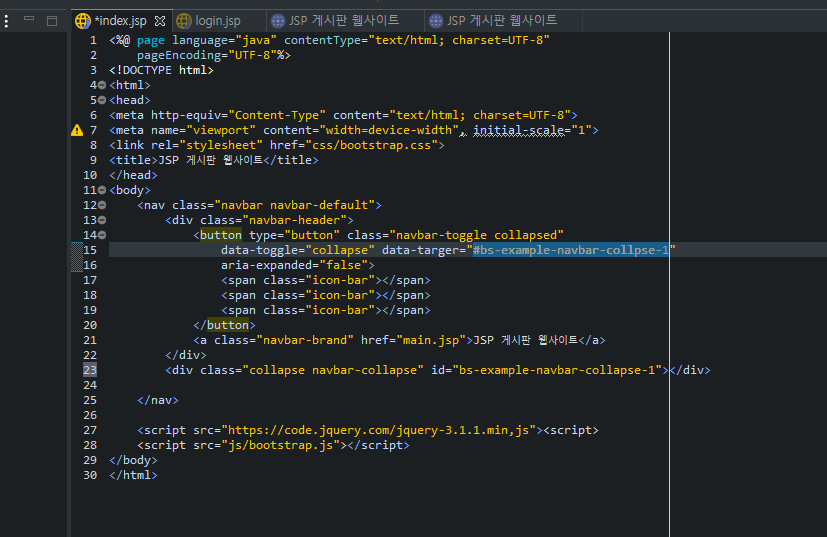Collapse the html tag fold on line 4

point(102,85)
